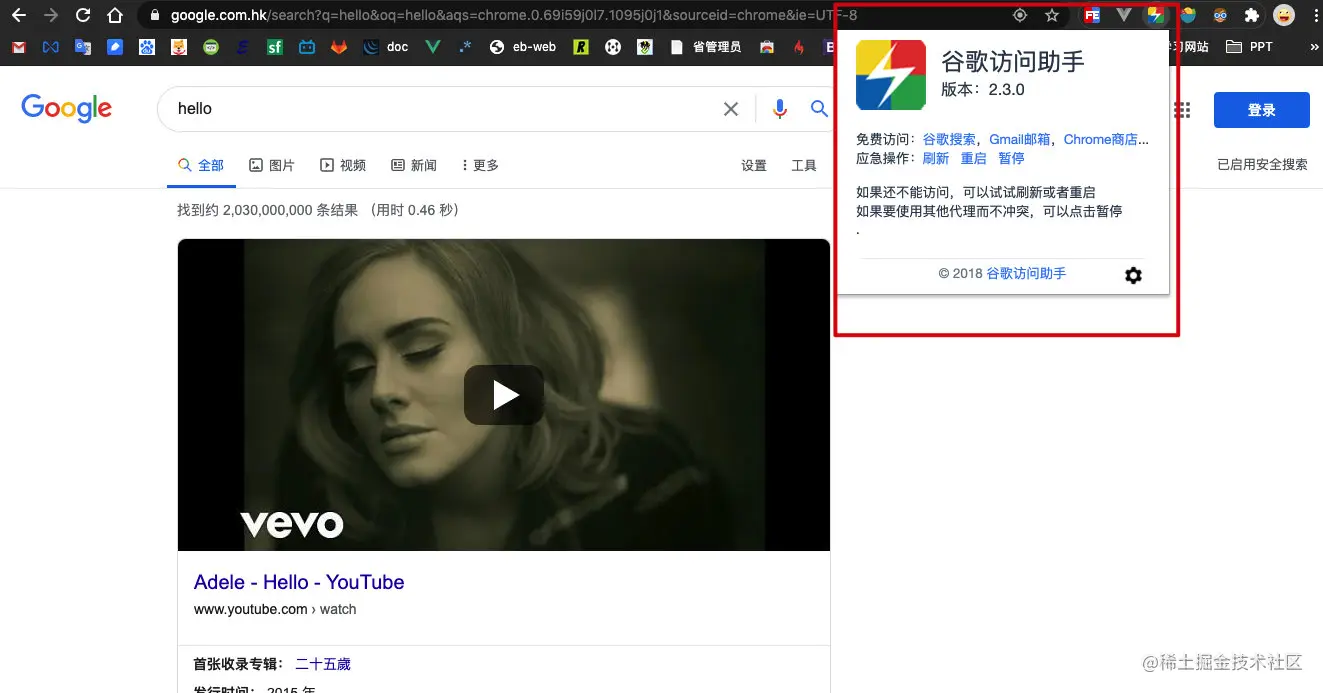
Task: Switch to the 新闻 news tab
Action: [x=414, y=165]
